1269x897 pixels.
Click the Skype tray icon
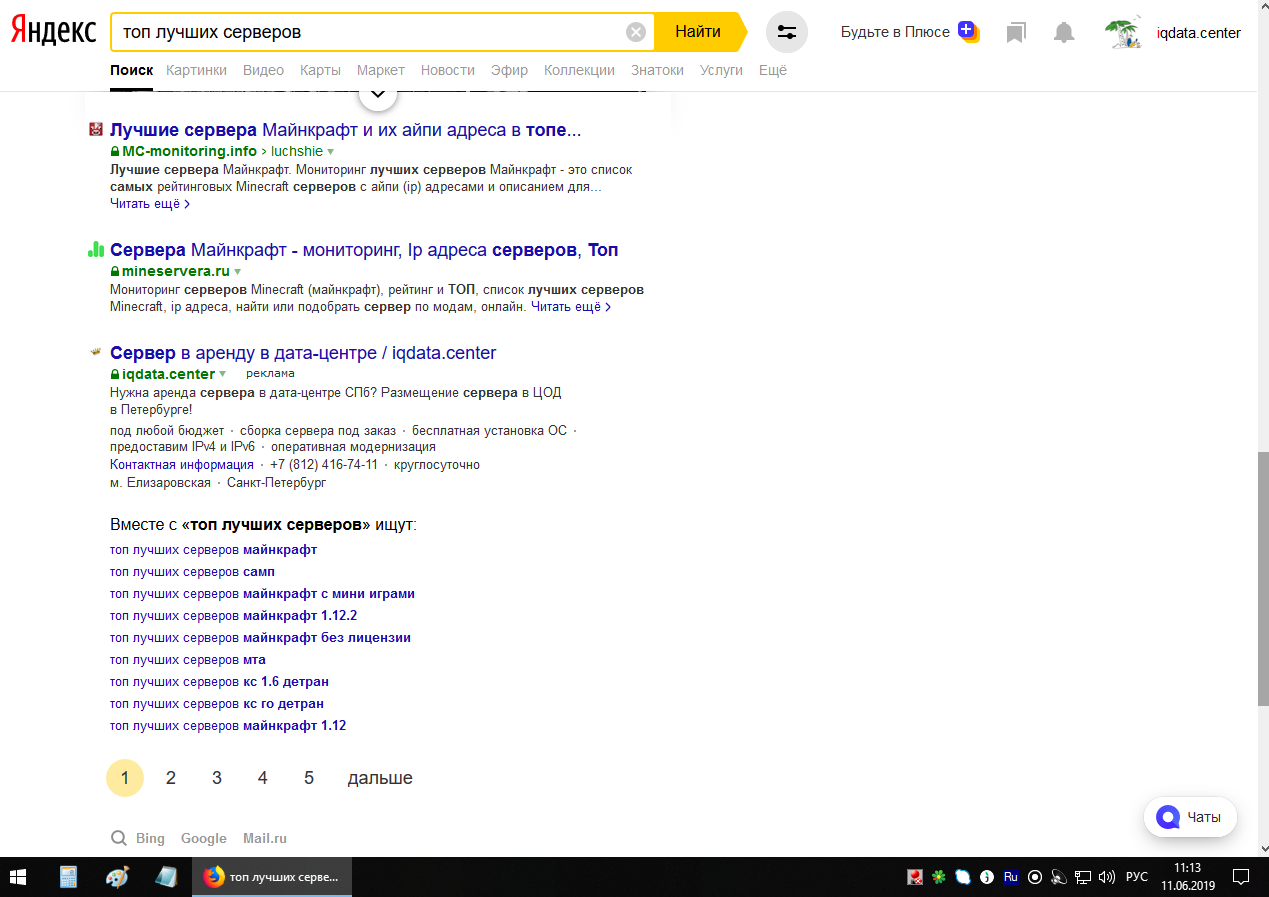962,877
